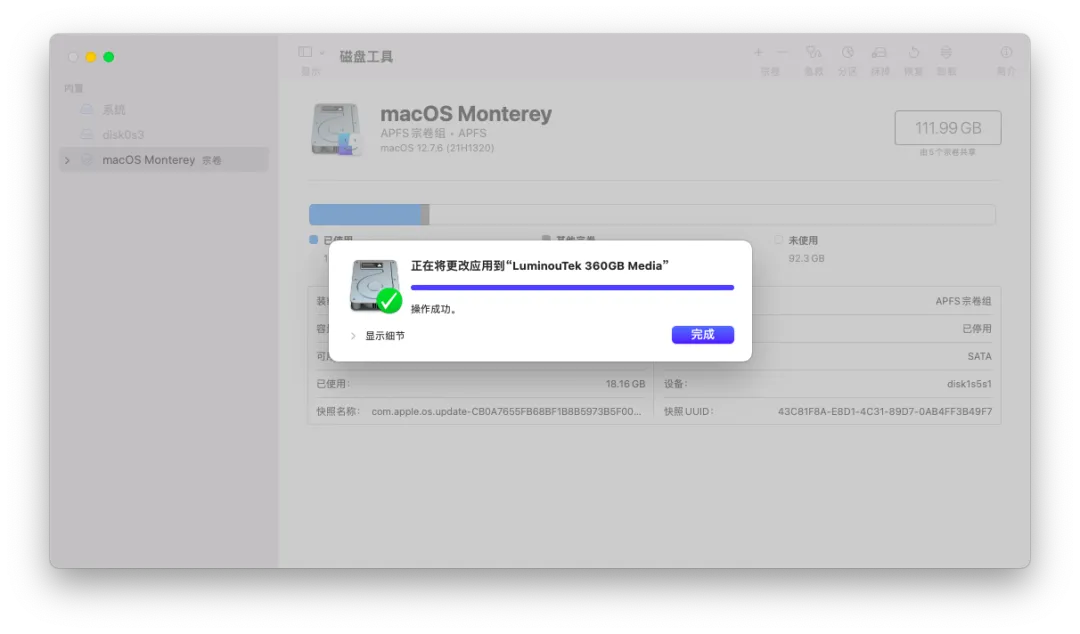Expand 显示细节 disclosure arrow
Image resolution: width=1080 pixels, height=634 pixels.
pyautogui.click(x=353, y=336)
